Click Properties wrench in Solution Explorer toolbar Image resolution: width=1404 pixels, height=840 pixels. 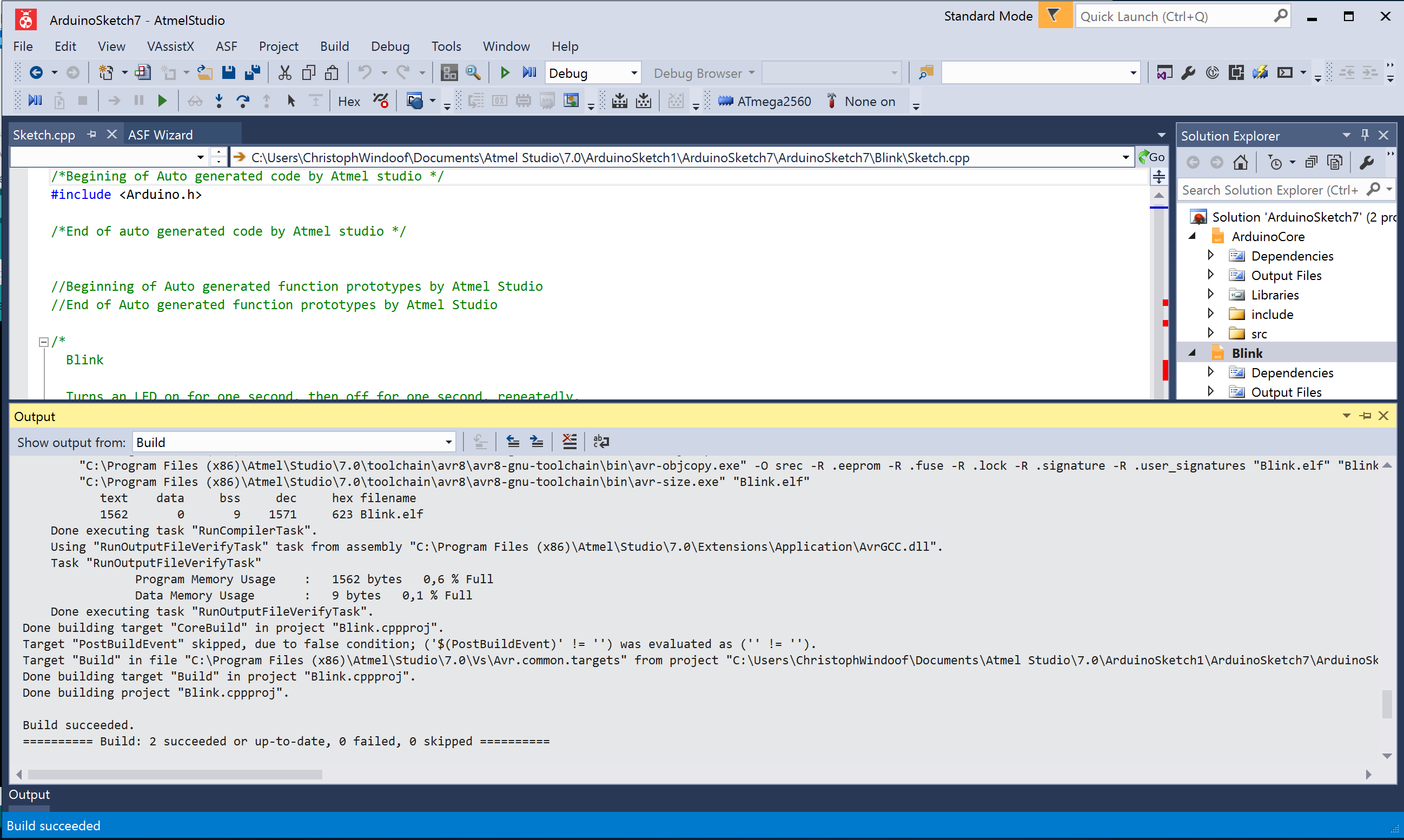coord(1367,163)
